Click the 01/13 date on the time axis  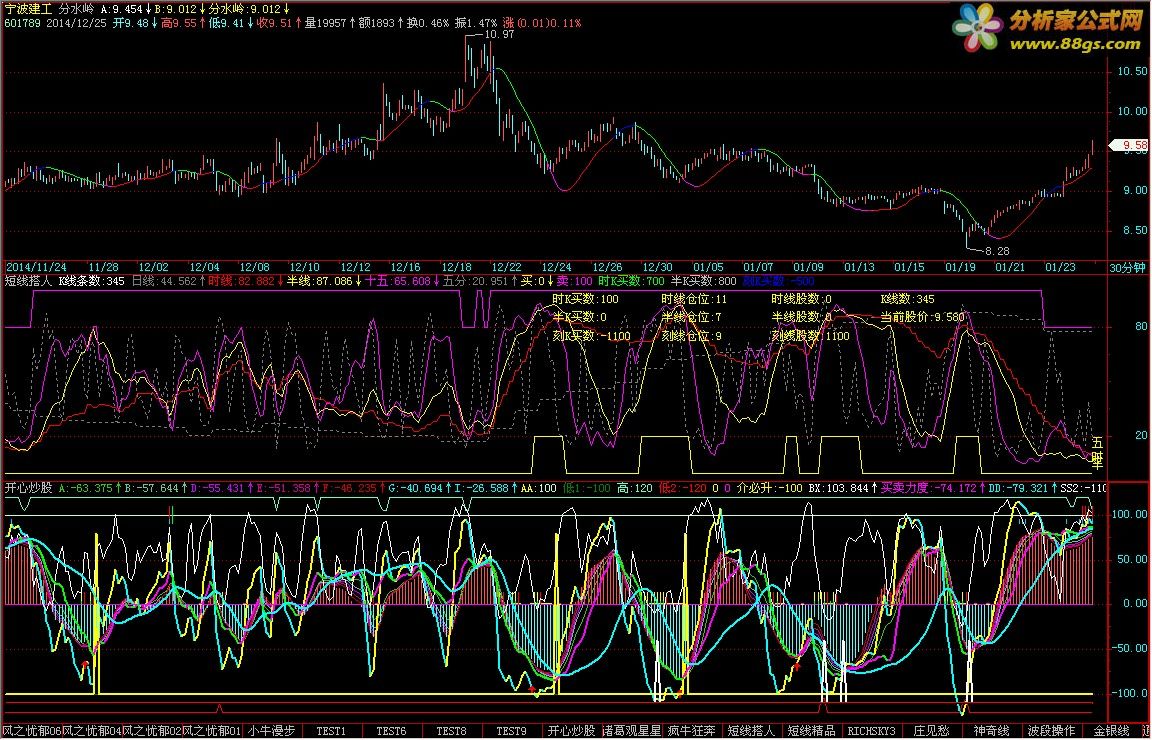[859, 267]
